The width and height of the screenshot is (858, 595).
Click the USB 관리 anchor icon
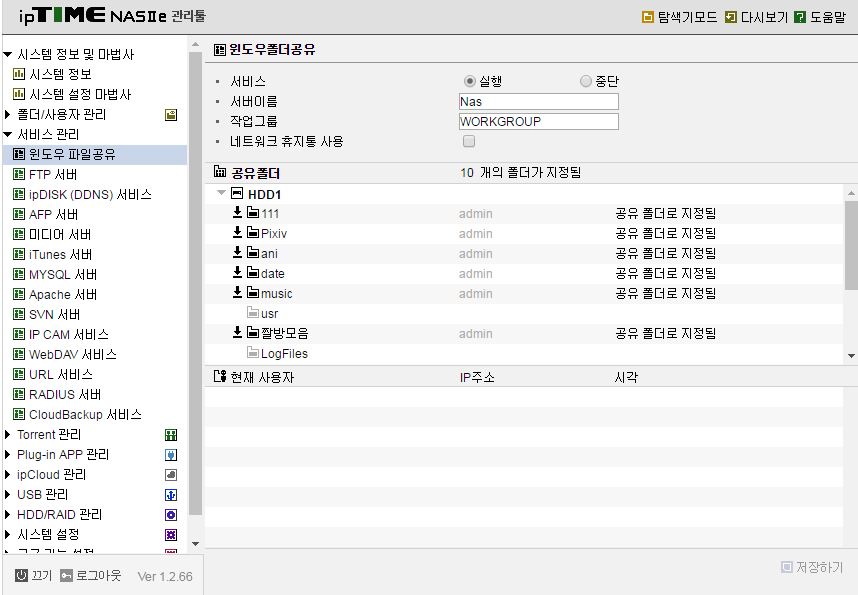tap(171, 495)
